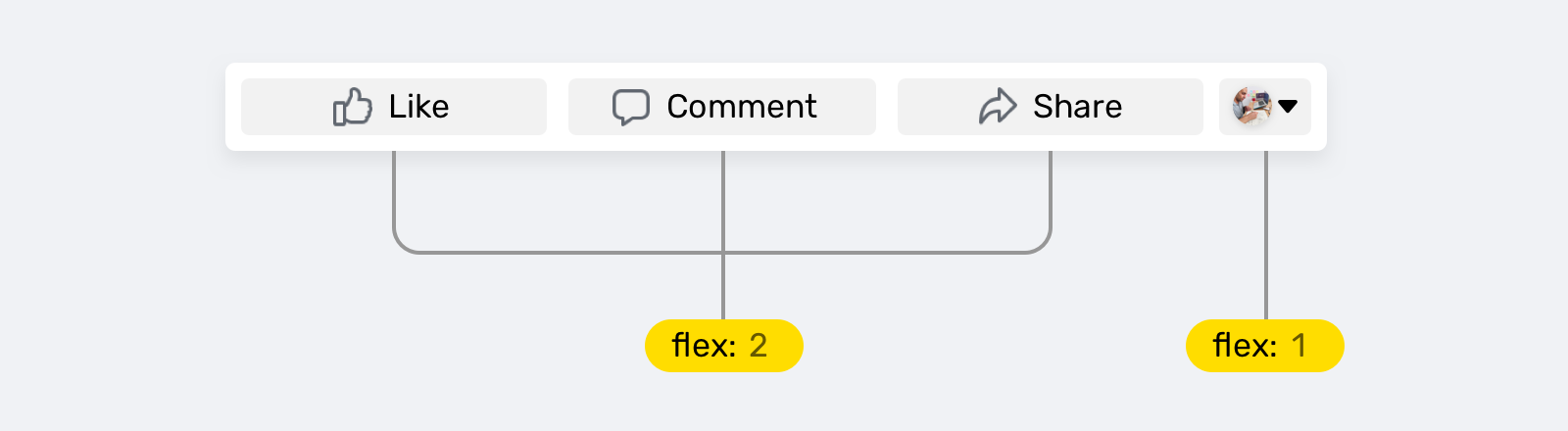This screenshot has width=1568, height=431.
Task: Click the "flex:" text in the right badge
Action: coord(1245,346)
